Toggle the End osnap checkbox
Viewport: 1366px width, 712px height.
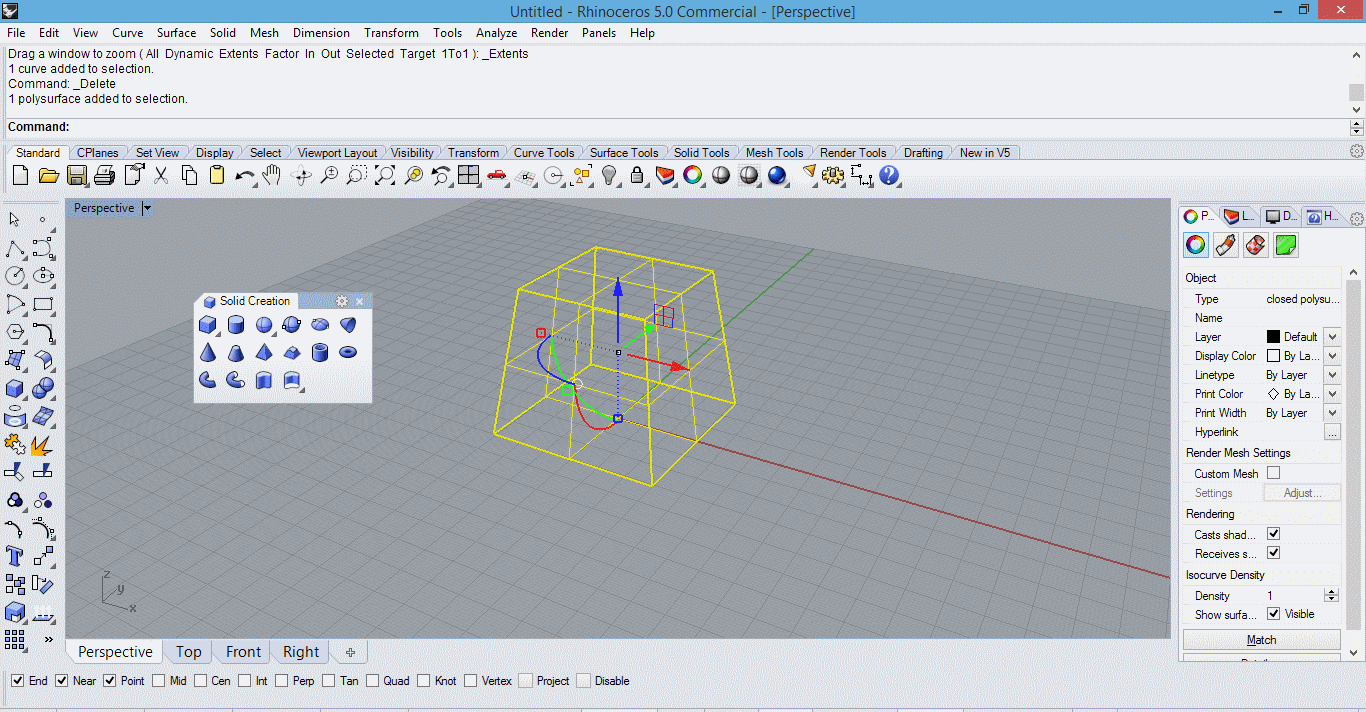[x=17, y=681]
